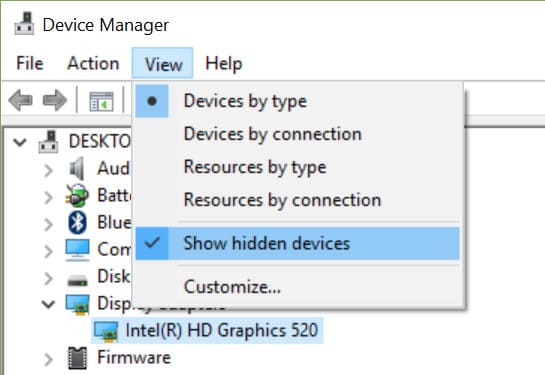Click the Firmware chip icon
Image resolution: width=545 pixels, height=375 pixels.
(77, 358)
